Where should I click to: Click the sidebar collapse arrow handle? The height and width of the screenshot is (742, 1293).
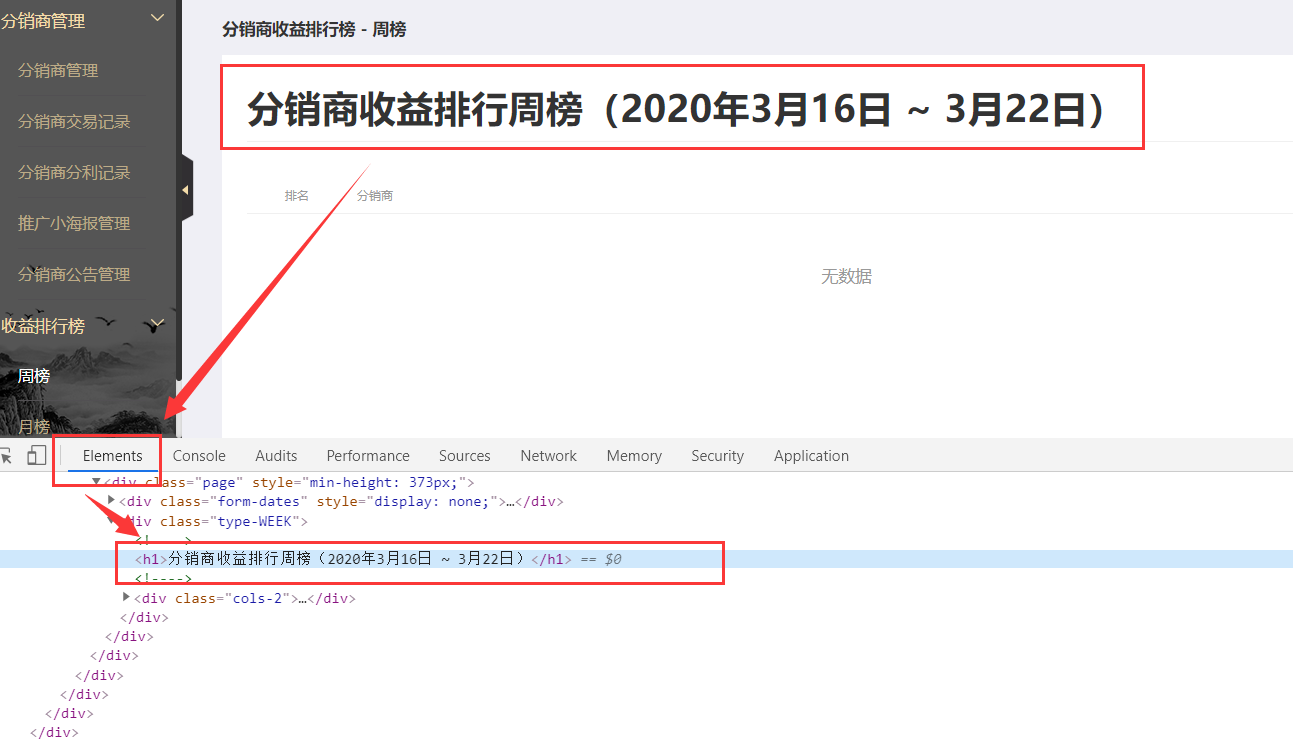click(x=185, y=189)
